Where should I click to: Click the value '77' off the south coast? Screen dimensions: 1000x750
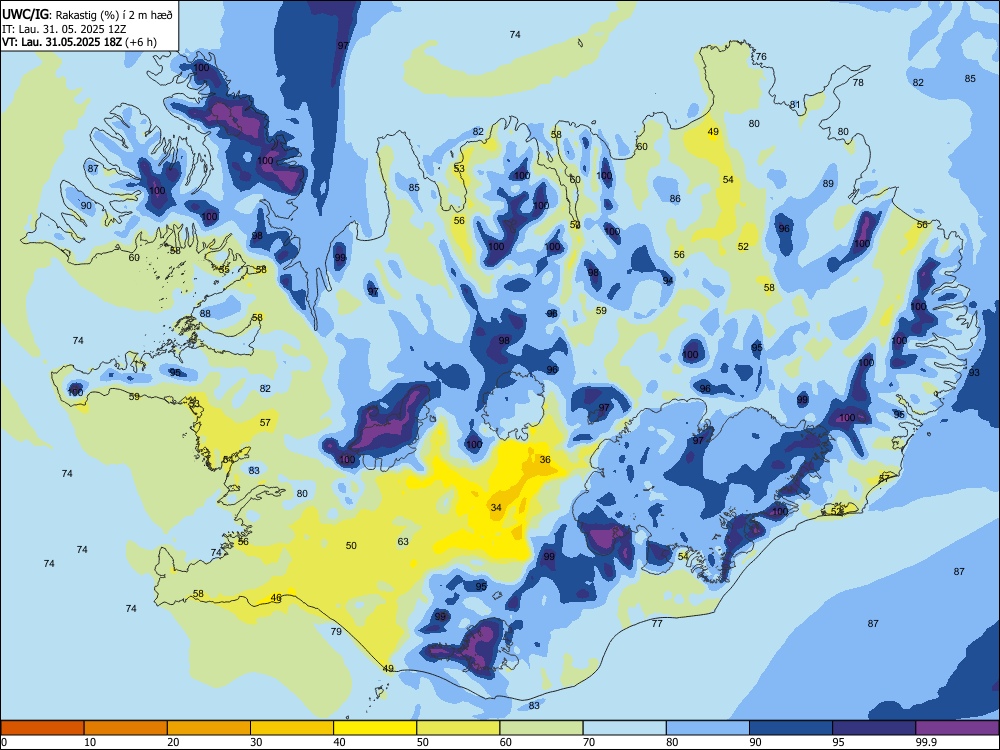(x=657, y=623)
